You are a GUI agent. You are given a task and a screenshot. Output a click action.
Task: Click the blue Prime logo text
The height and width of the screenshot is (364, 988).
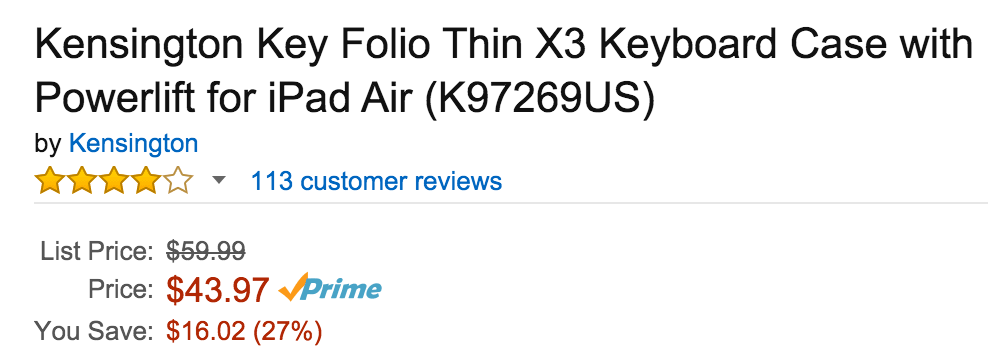tap(342, 290)
